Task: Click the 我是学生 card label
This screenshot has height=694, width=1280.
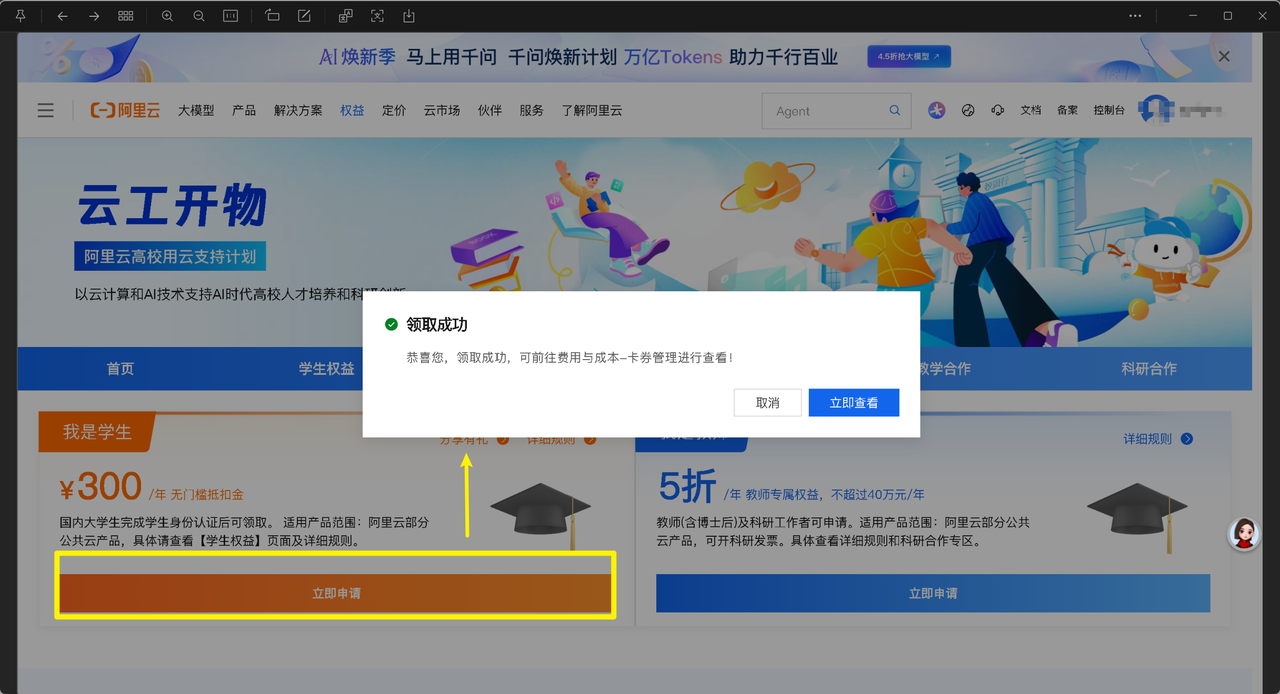Action: [97, 432]
